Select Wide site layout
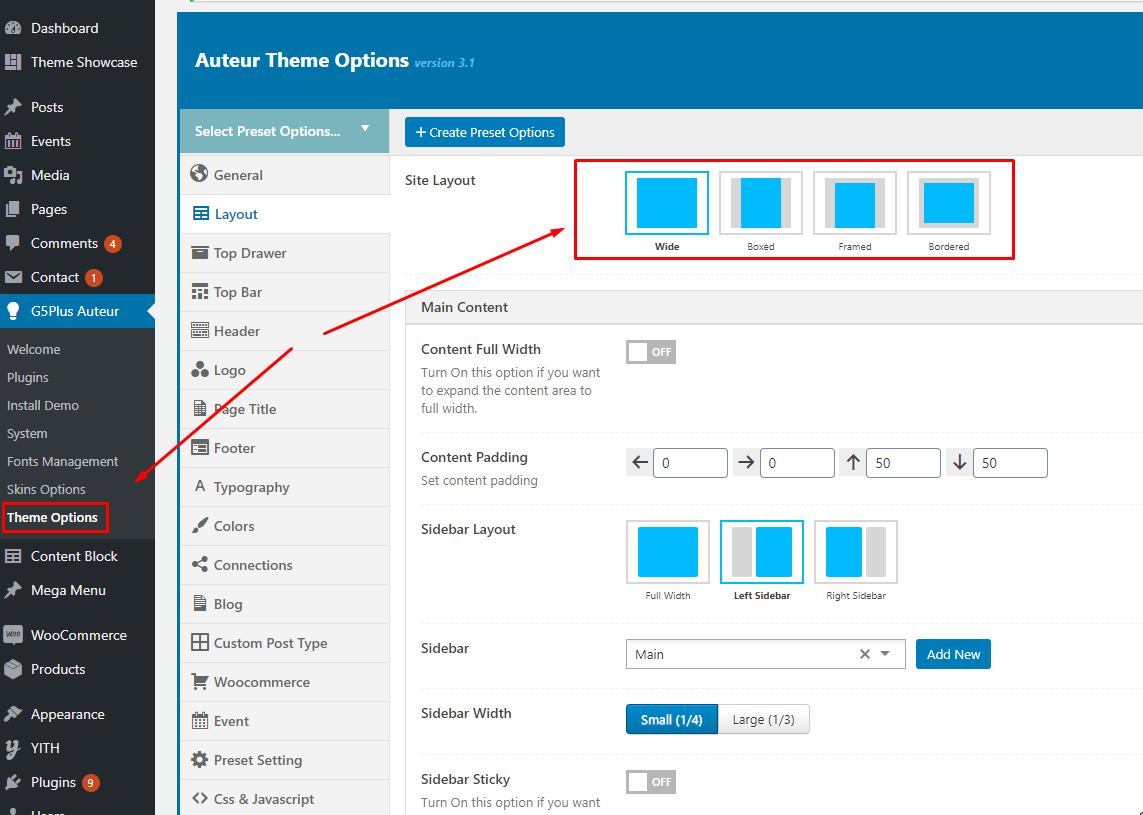The width and height of the screenshot is (1143, 815). tap(667, 203)
